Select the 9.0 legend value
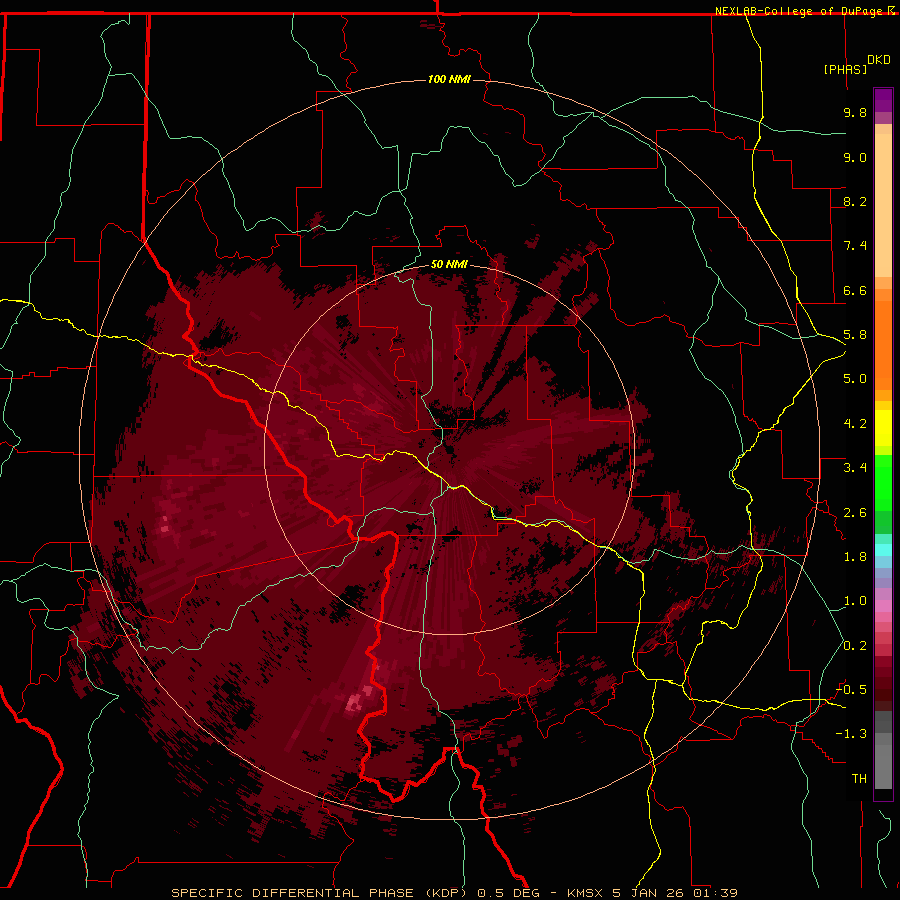 (855, 157)
